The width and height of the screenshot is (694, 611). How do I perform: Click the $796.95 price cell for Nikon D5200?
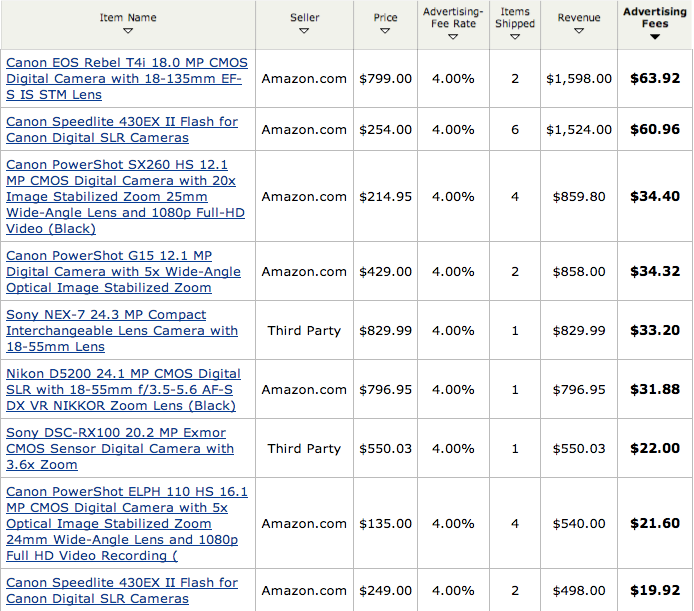pyautogui.click(x=385, y=390)
